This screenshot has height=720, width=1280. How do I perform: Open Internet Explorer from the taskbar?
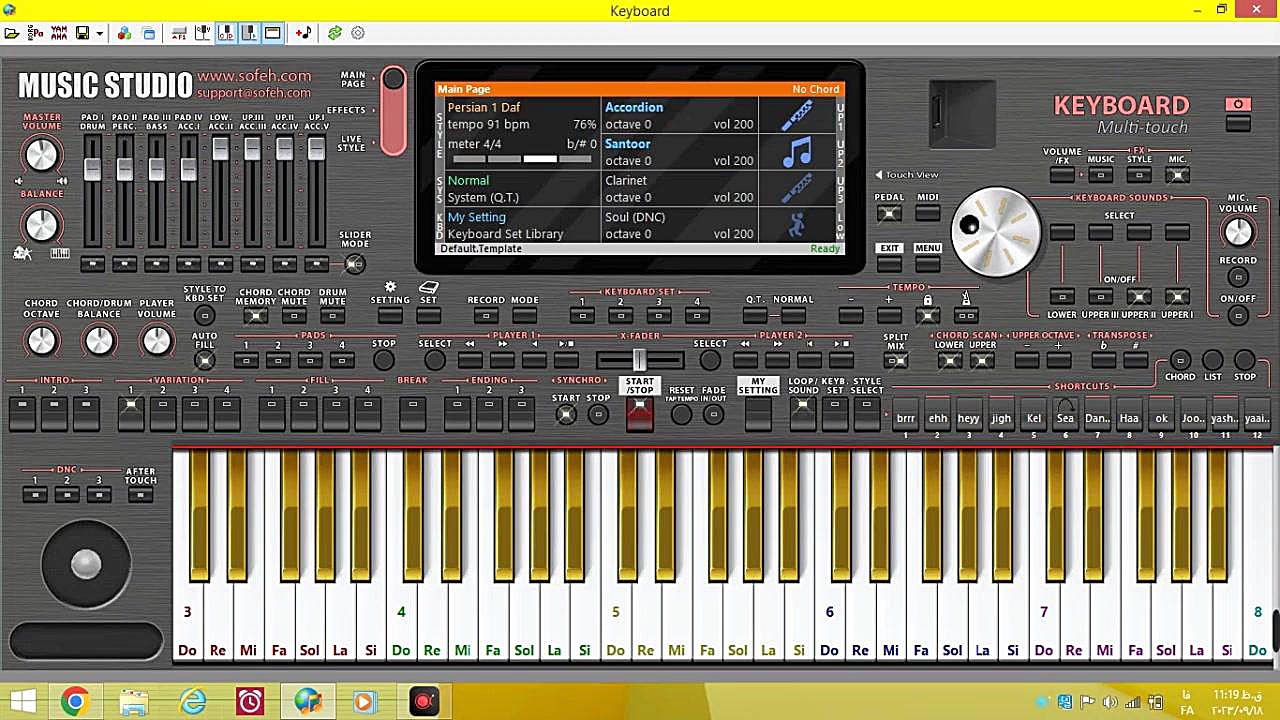192,702
